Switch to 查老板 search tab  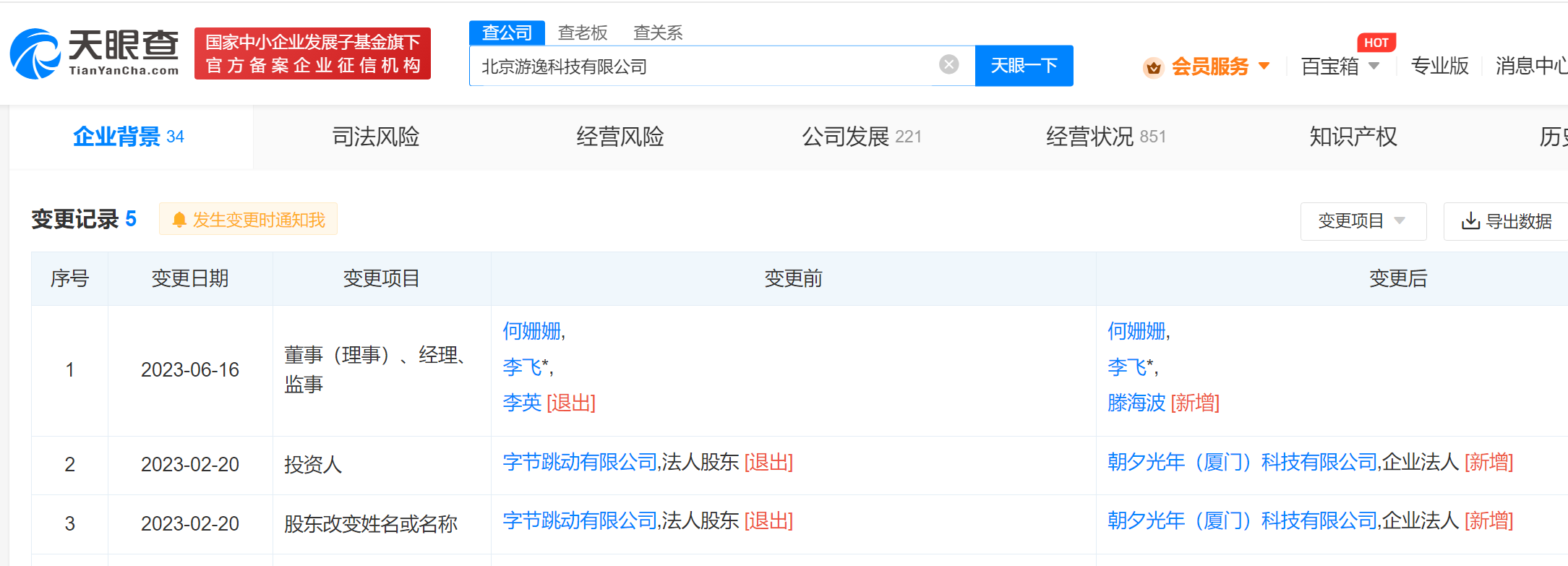(583, 33)
